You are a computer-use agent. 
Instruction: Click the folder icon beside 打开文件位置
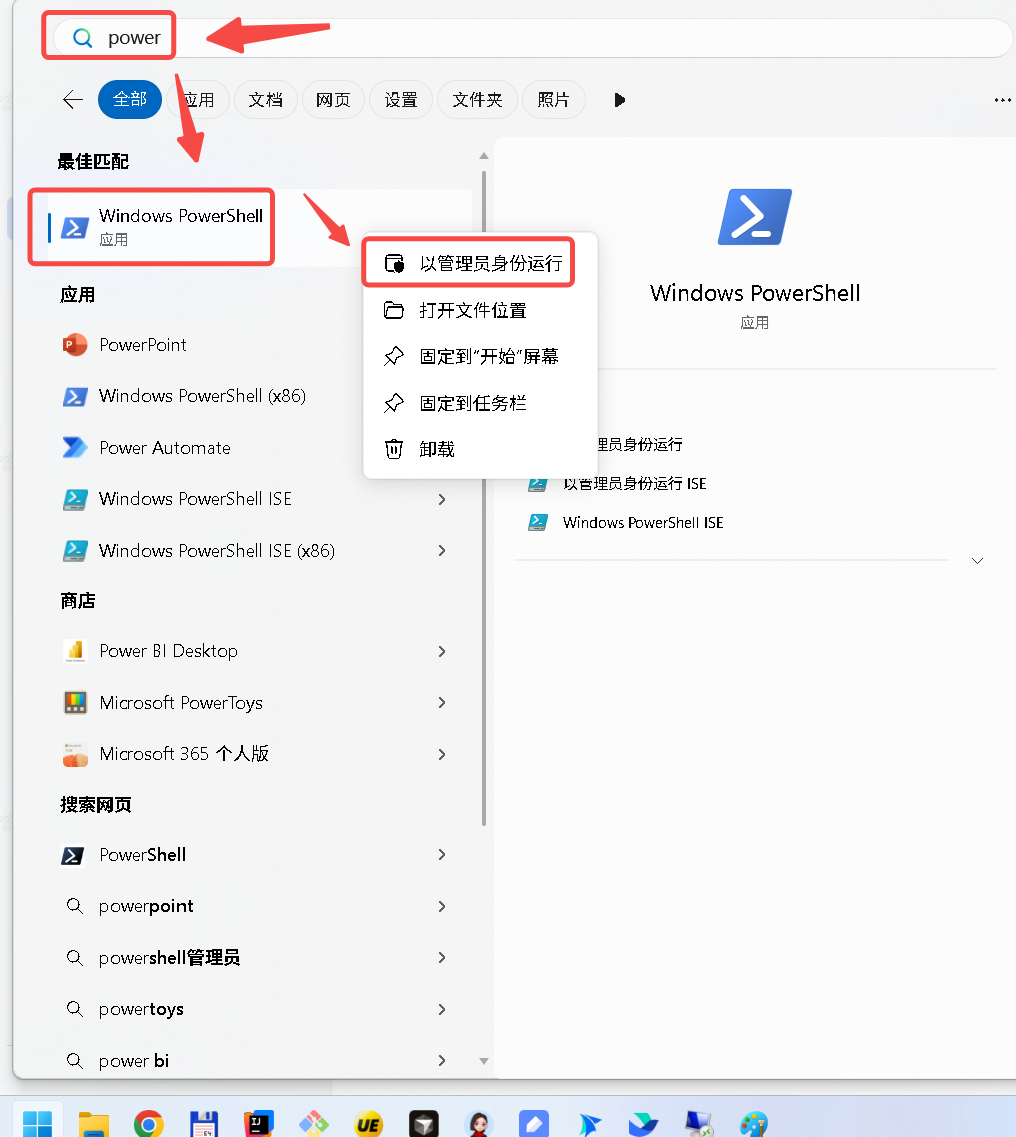point(394,310)
